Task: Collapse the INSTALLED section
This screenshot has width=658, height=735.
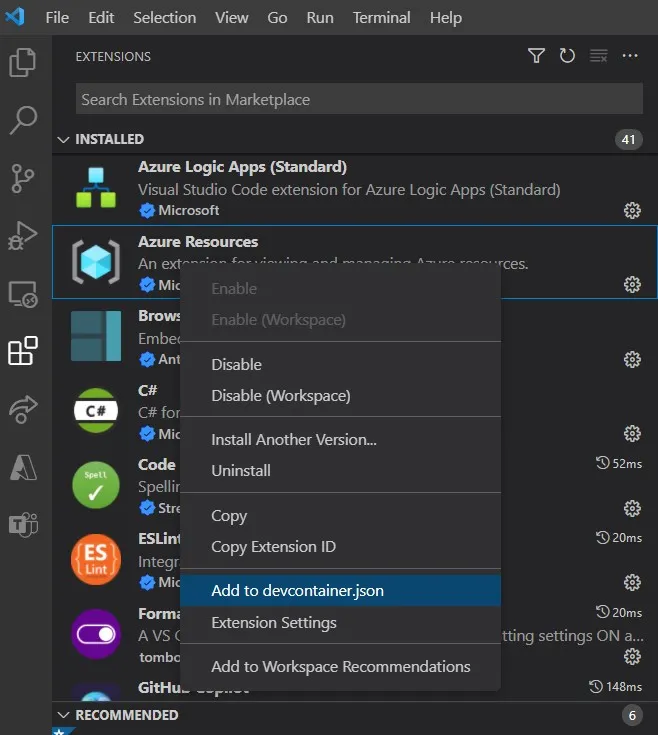Action: [63, 140]
